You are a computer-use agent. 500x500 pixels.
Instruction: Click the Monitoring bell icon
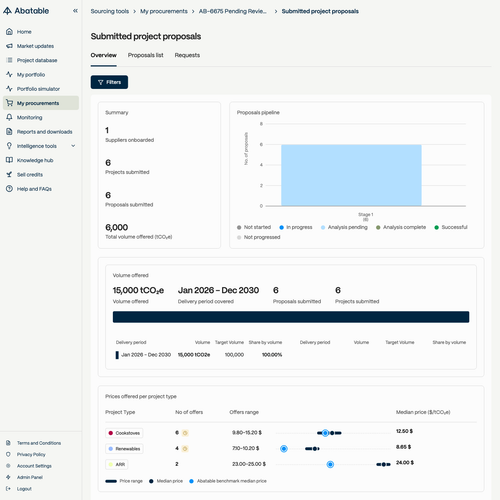click(9, 117)
